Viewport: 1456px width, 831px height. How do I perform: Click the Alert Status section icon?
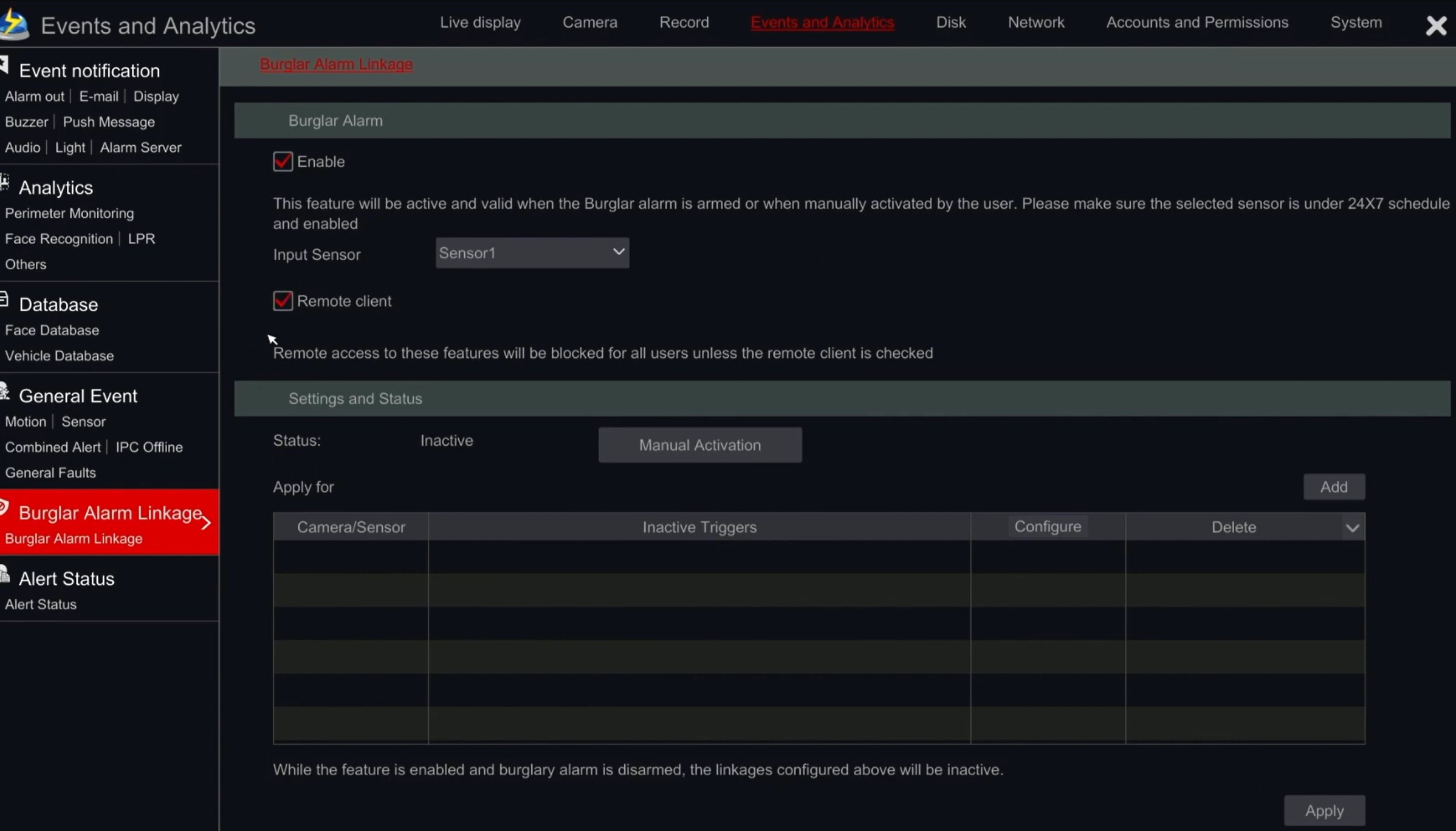5,574
